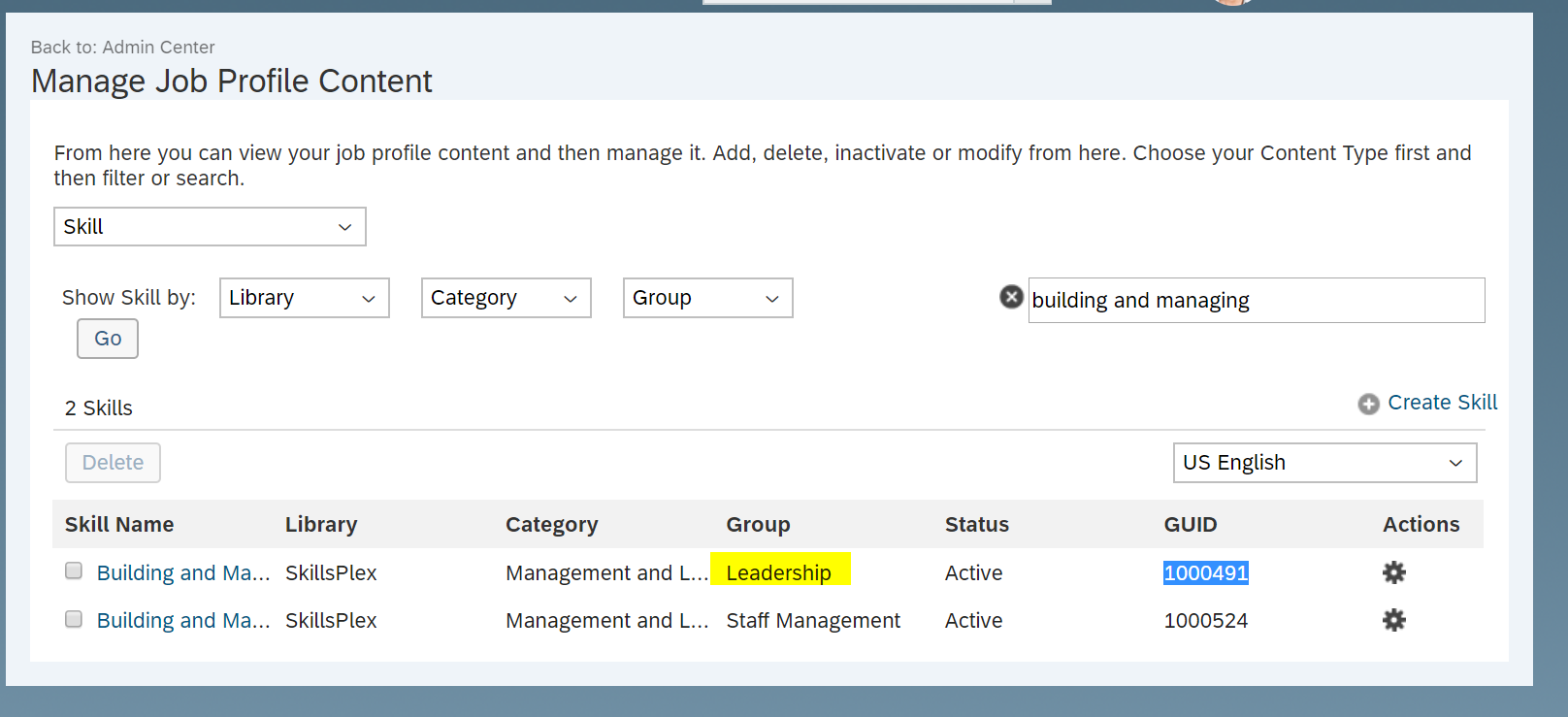Tick checkbox for the Staff Management skill

pyautogui.click(x=74, y=619)
